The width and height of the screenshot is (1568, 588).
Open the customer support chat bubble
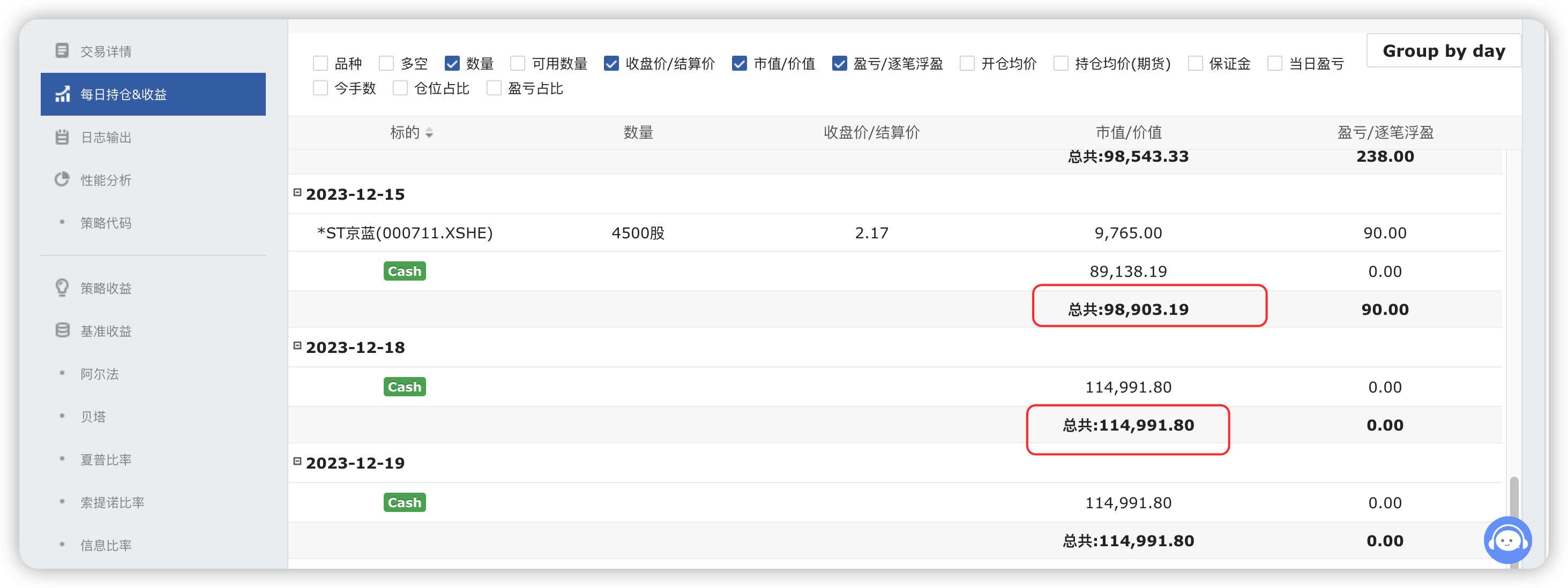[1507, 540]
